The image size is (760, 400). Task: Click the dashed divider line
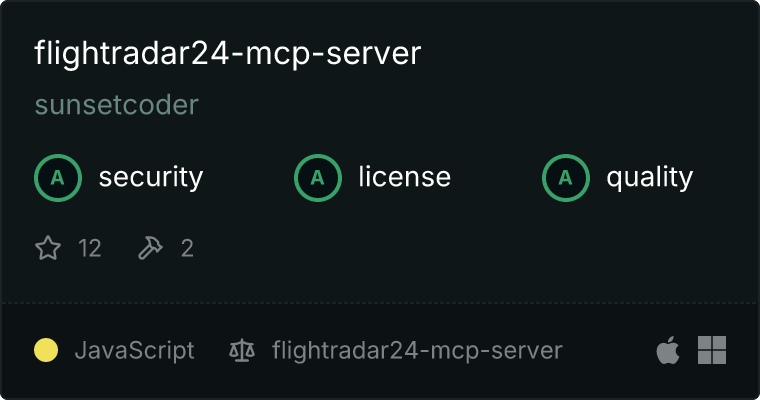[x=380, y=303]
